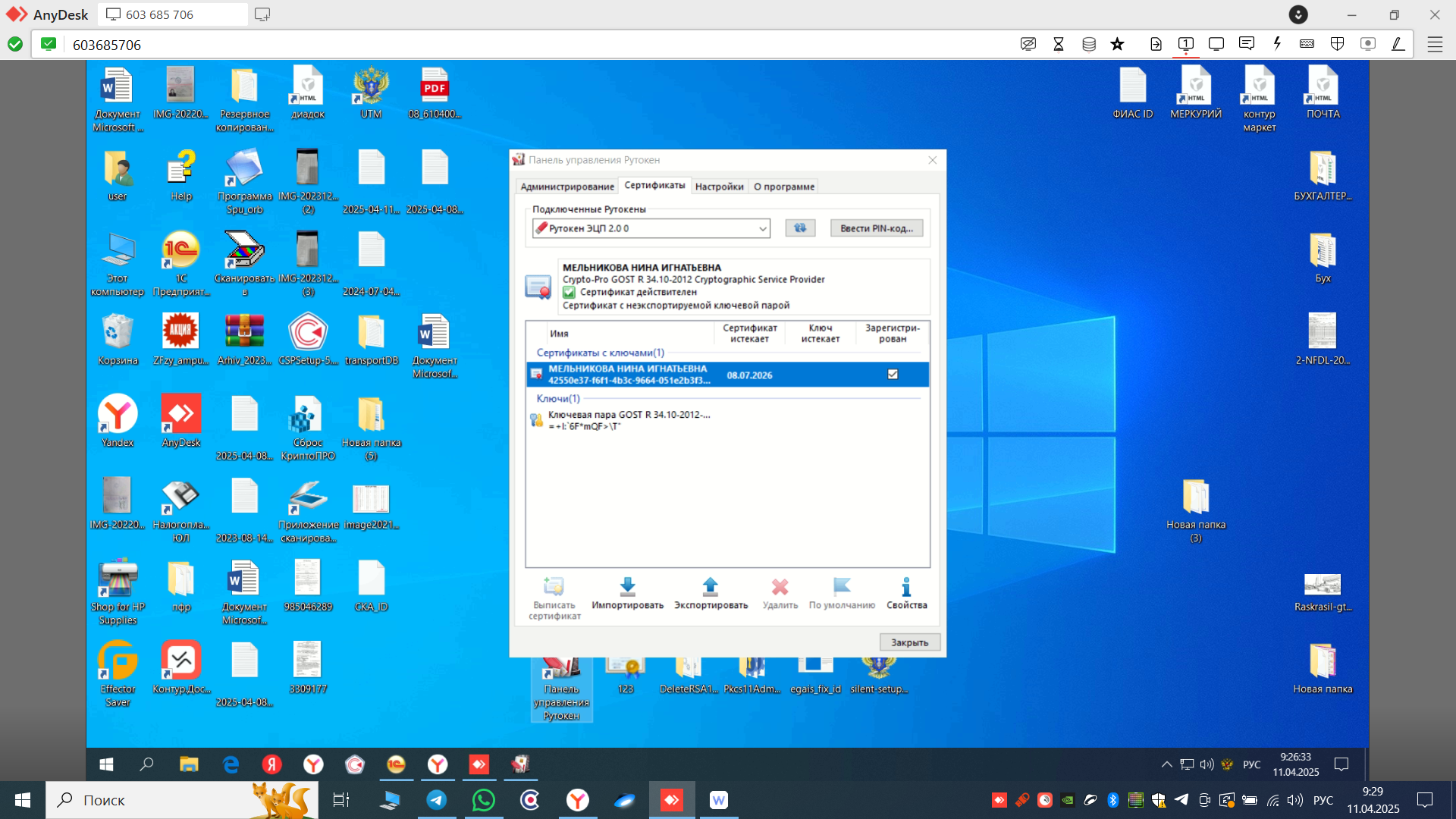Image resolution: width=1456 pixels, height=819 pixels.
Task: Select Панель управления Рутокен desktop shortcut
Action: pyautogui.click(x=561, y=688)
